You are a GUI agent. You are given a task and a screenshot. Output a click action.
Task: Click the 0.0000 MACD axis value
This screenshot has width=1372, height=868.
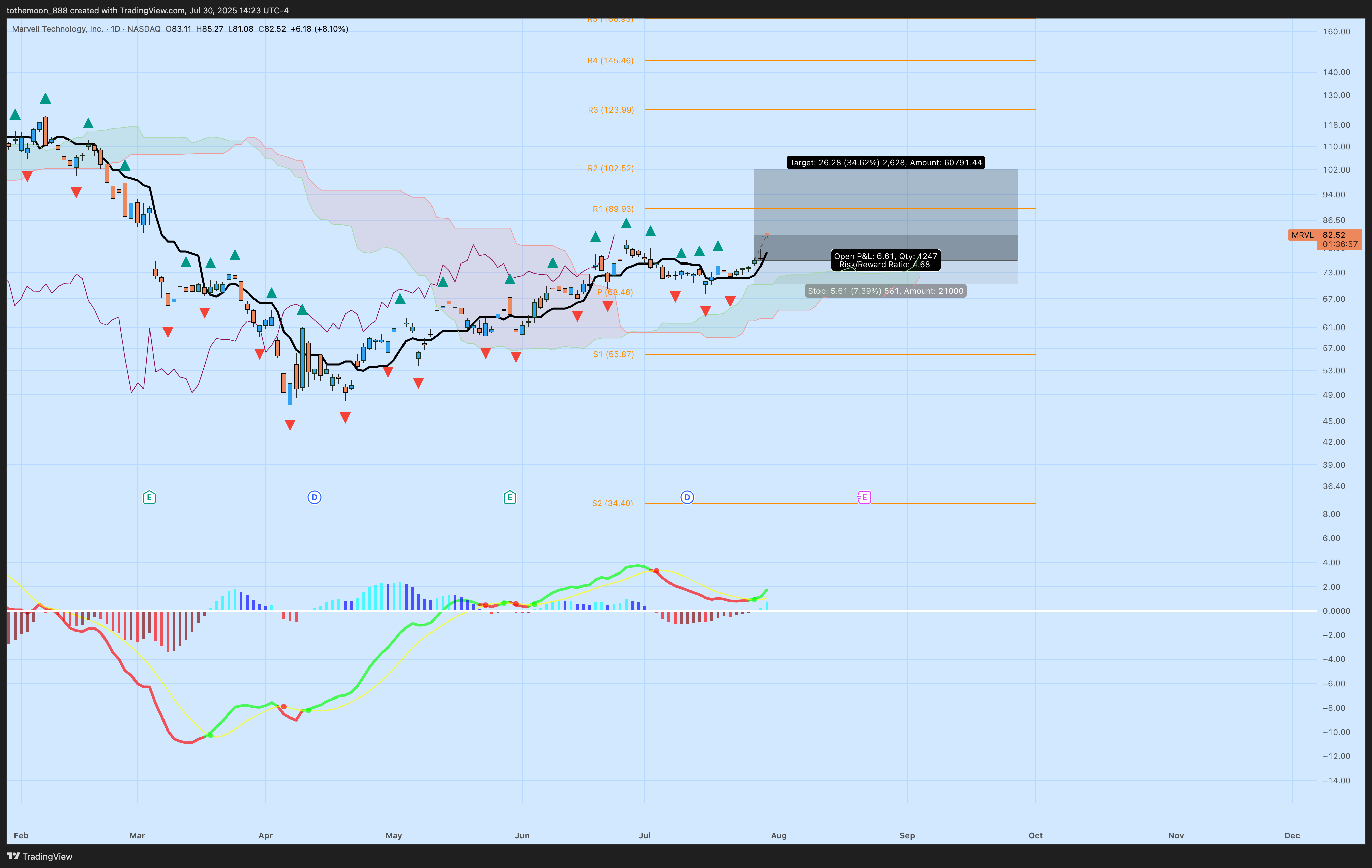point(1337,611)
